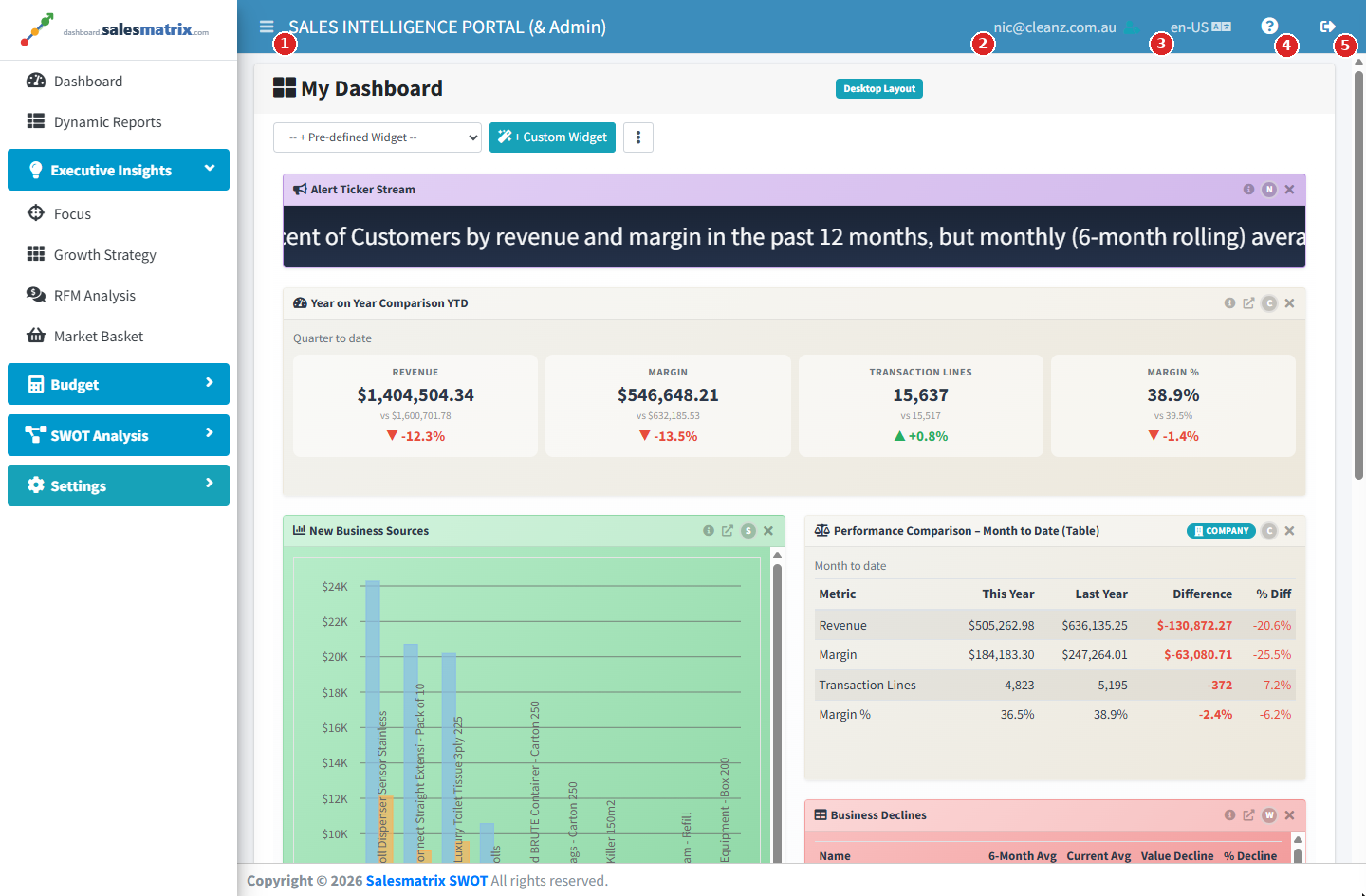Add a Custom Widget
Image resolution: width=1366 pixels, height=896 pixels.
552,137
